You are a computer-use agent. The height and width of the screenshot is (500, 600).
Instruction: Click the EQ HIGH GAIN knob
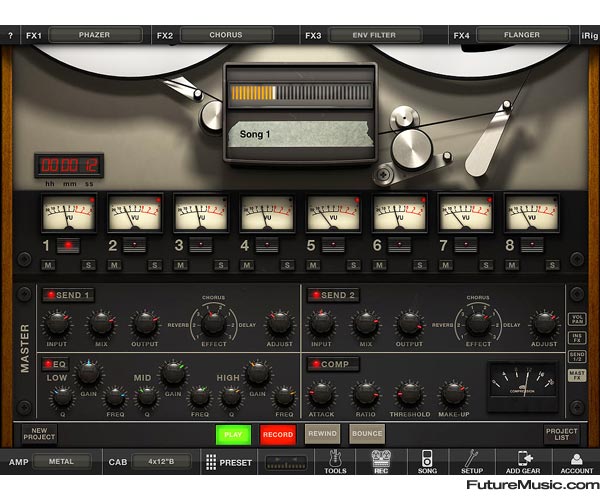point(258,373)
